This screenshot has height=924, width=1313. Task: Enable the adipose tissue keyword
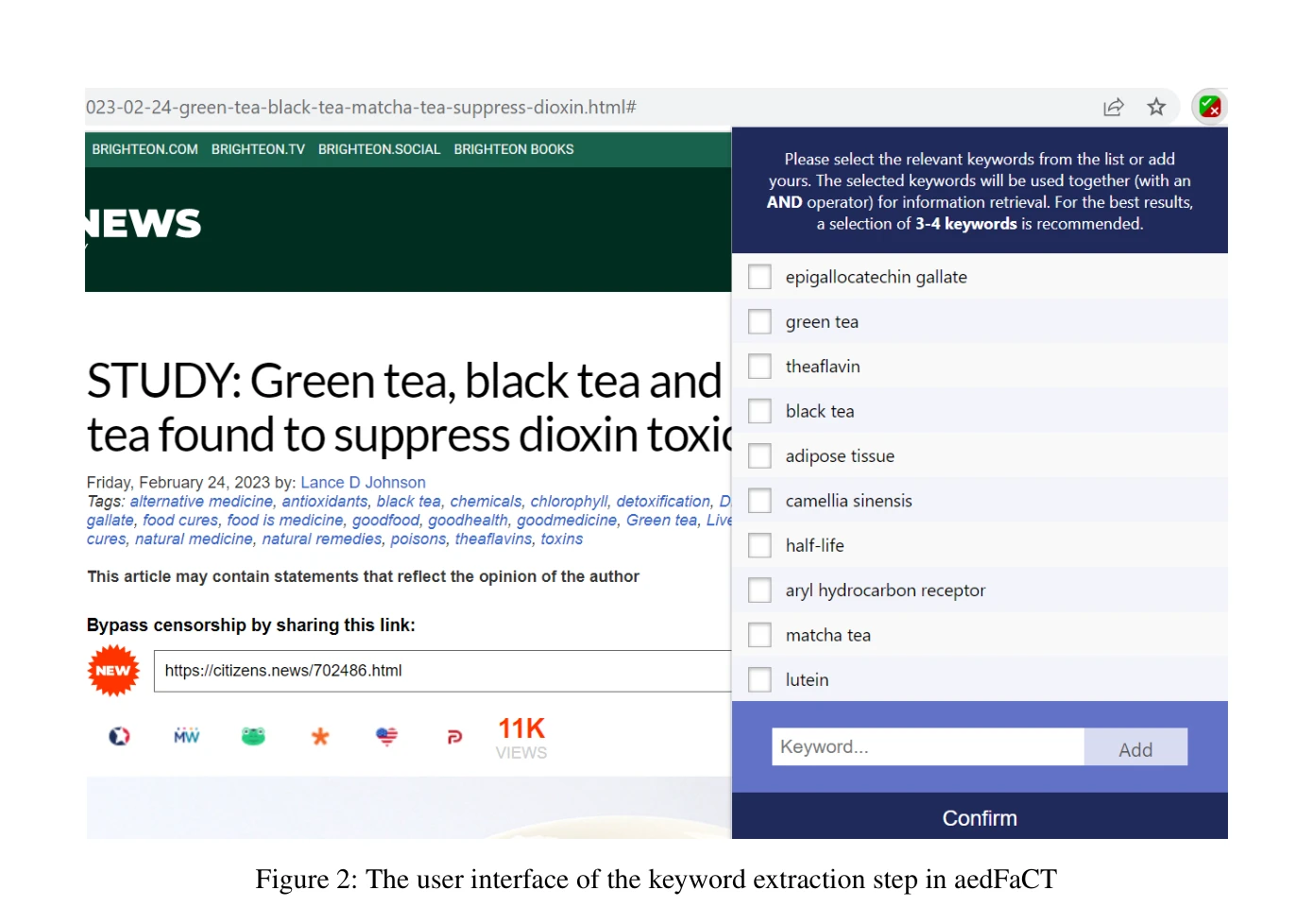click(x=759, y=455)
